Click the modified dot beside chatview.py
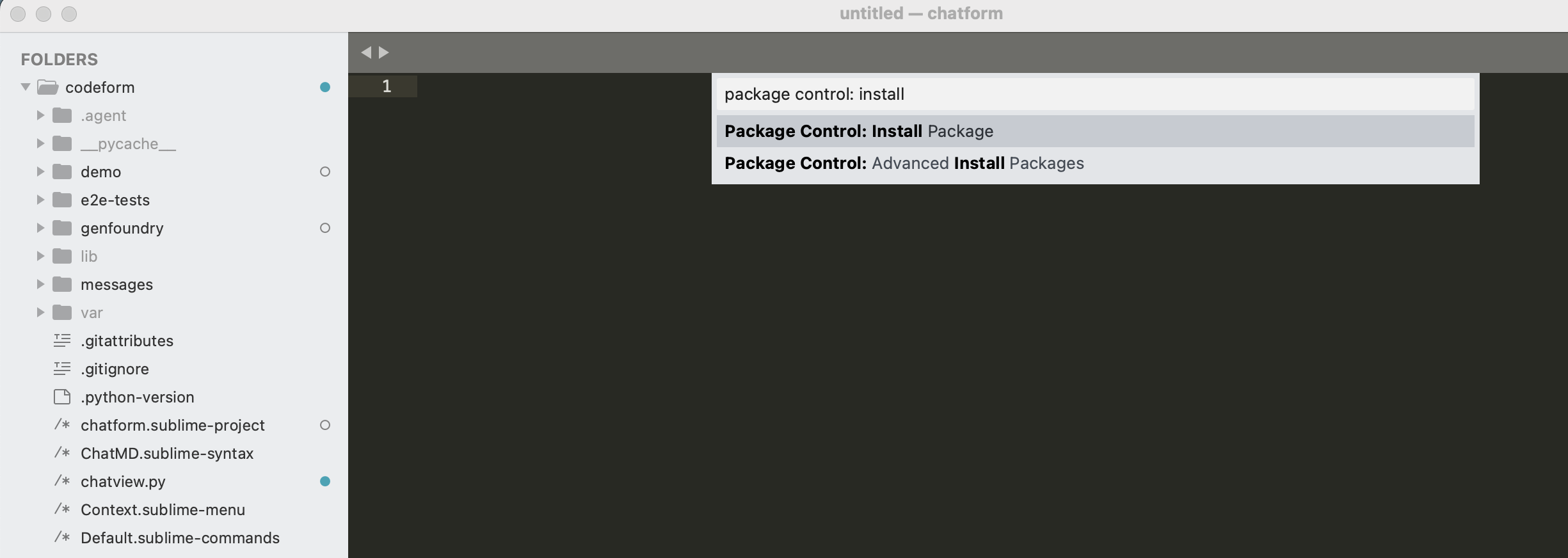This screenshot has width=1568, height=558. coord(325,481)
